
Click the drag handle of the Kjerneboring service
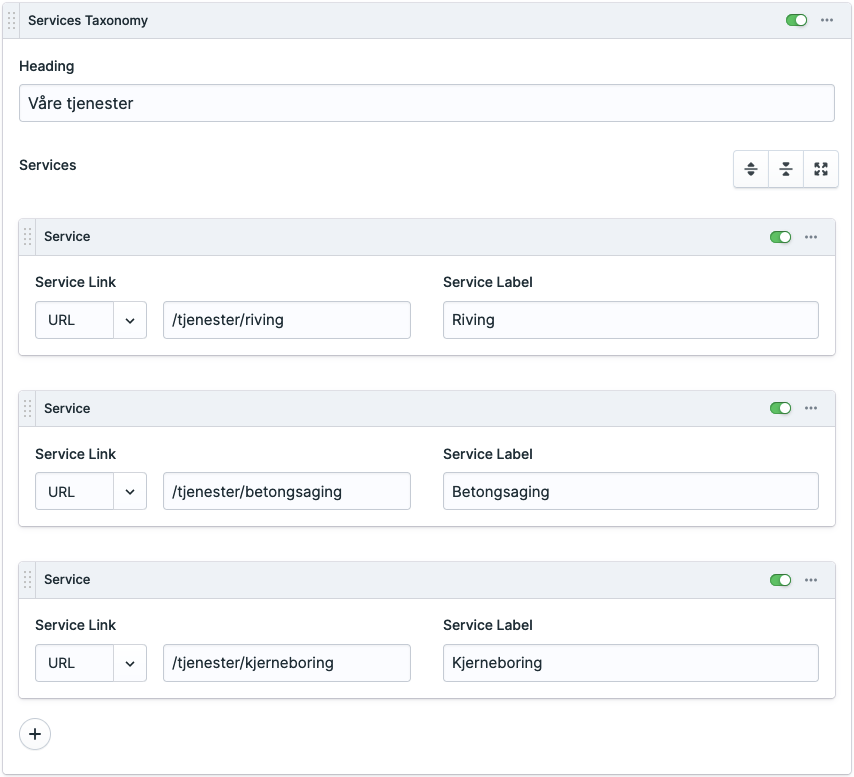point(28,580)
